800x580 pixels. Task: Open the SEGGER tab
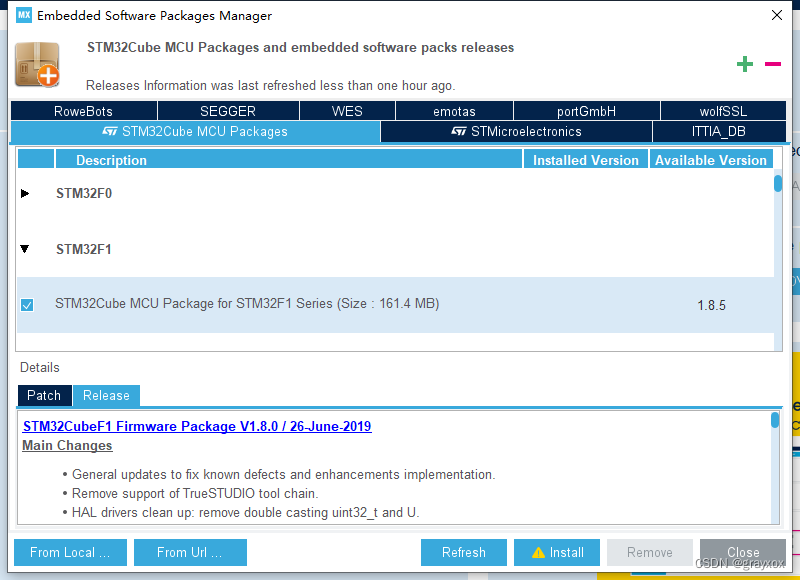pyautogui.click(x=228, y=111)
